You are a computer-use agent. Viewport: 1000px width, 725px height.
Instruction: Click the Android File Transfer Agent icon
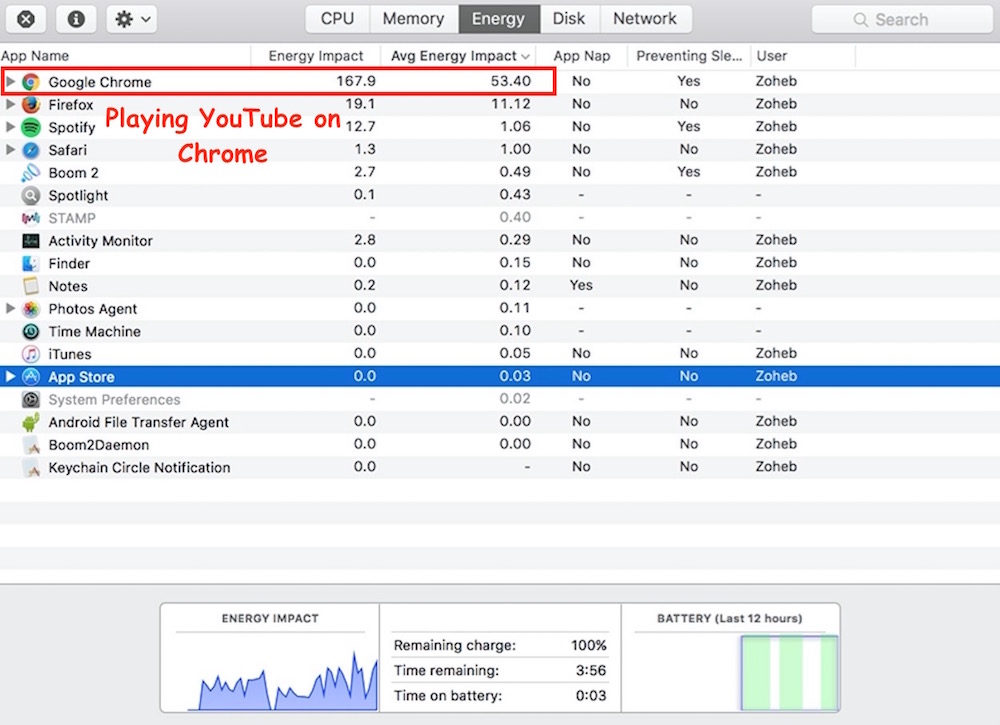(x=31, y=422)
